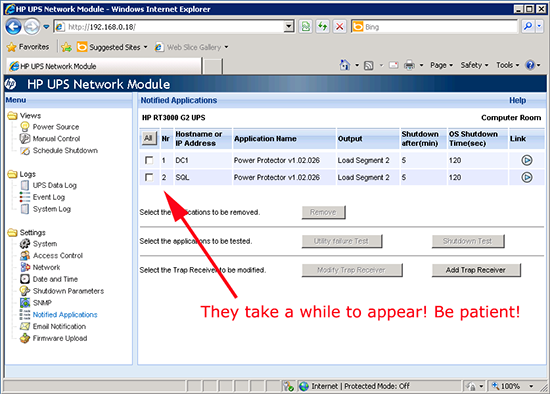Click the RSS feeds icon

coord(368,65)
